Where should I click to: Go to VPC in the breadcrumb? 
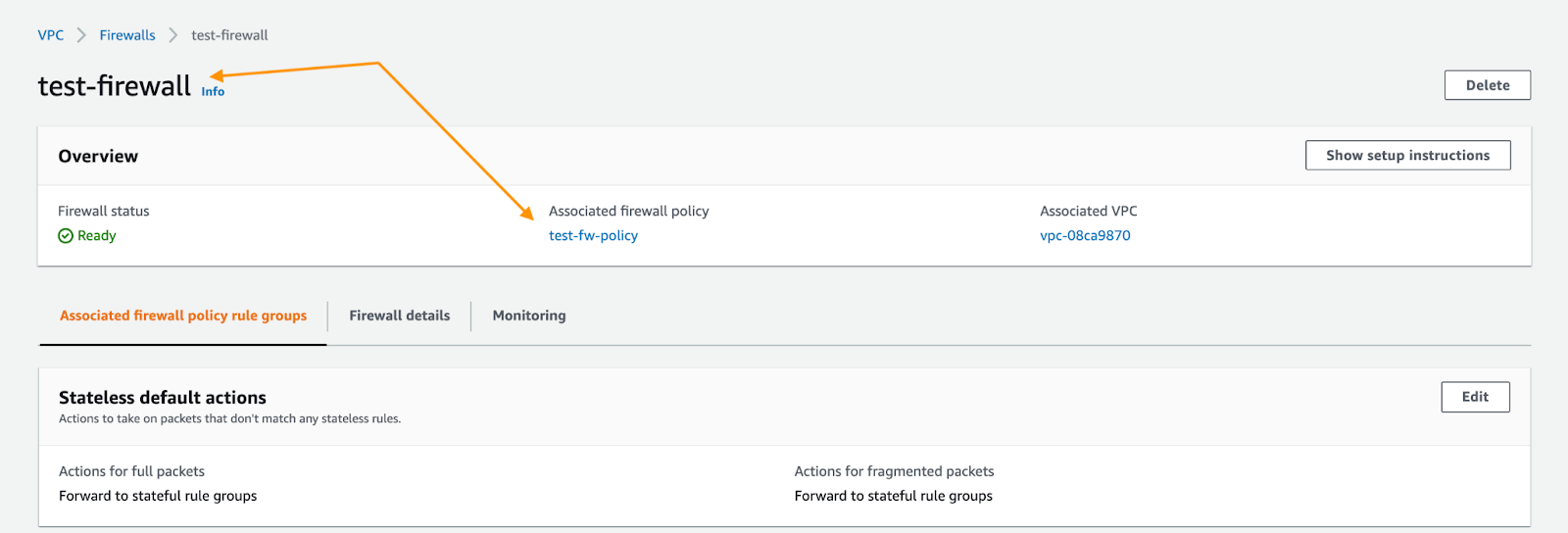(51, 35)
